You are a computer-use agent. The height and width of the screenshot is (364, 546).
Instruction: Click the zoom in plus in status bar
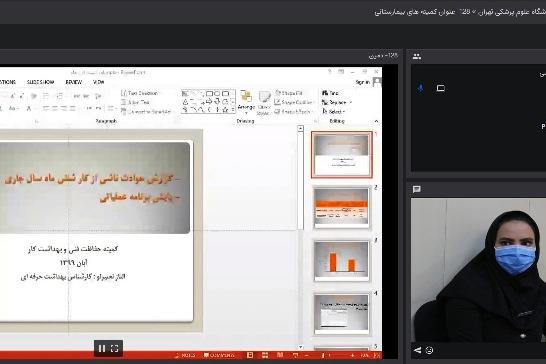pyautogui.click(x=352, y=355)
